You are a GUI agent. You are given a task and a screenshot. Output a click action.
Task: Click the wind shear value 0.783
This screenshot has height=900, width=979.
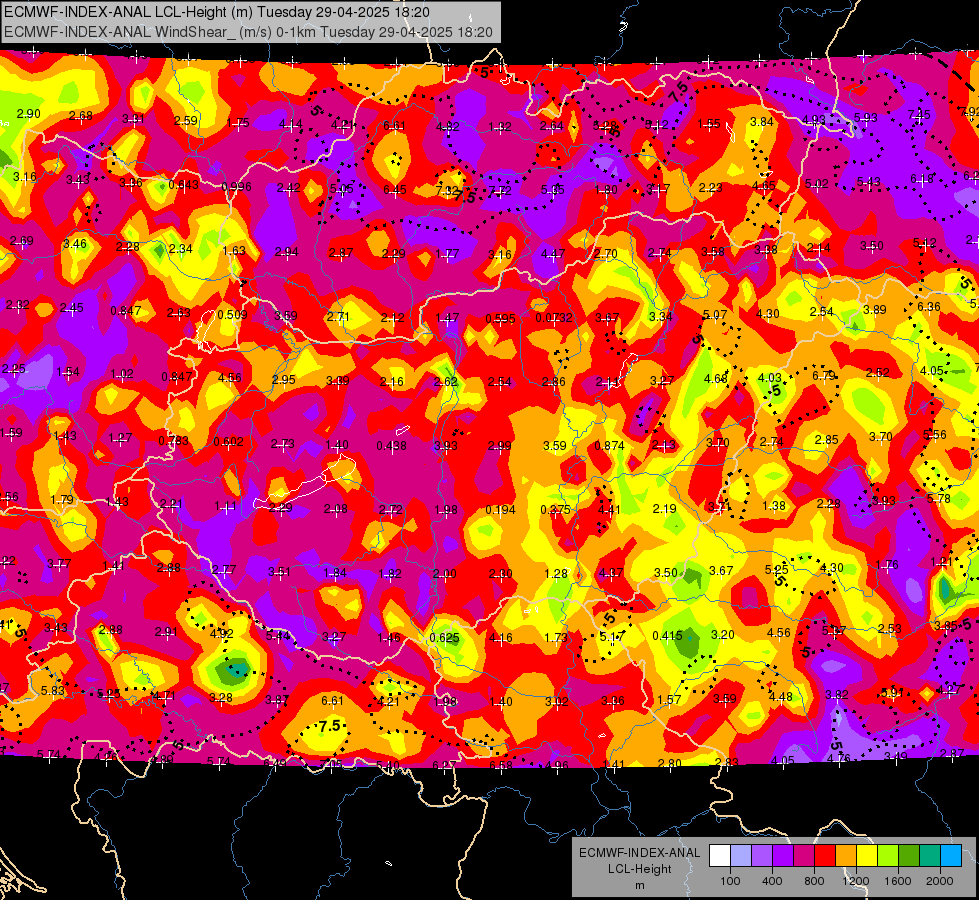[x=174, y=440]
